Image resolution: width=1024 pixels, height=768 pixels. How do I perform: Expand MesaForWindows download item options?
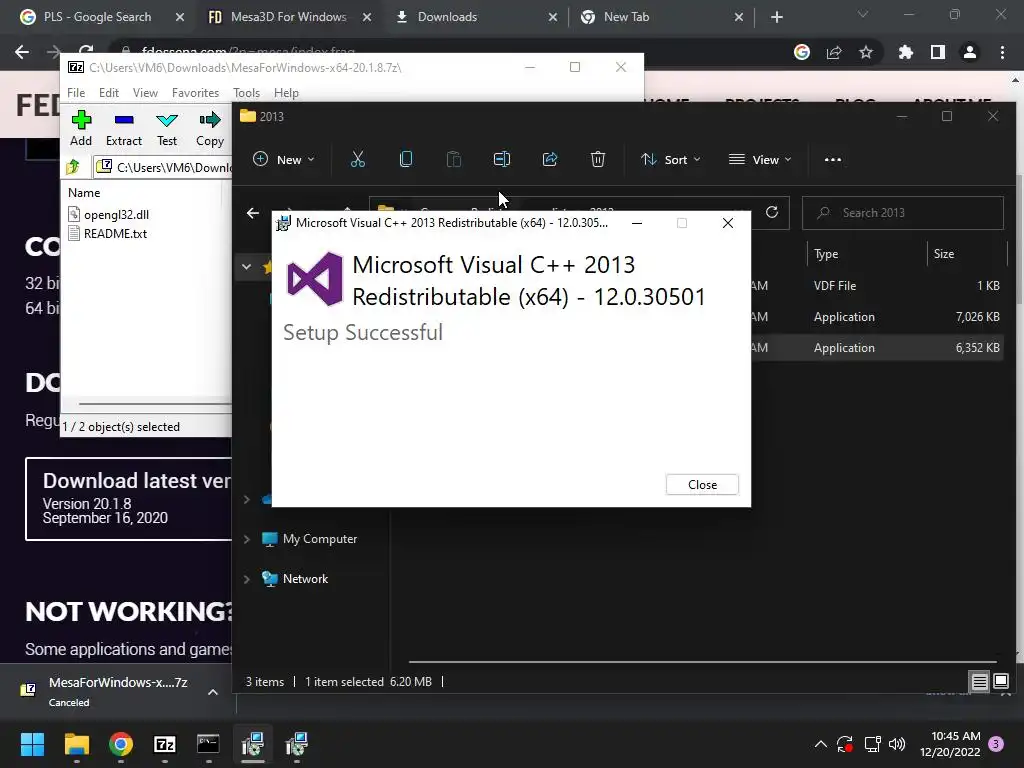[x=213, y=692]
